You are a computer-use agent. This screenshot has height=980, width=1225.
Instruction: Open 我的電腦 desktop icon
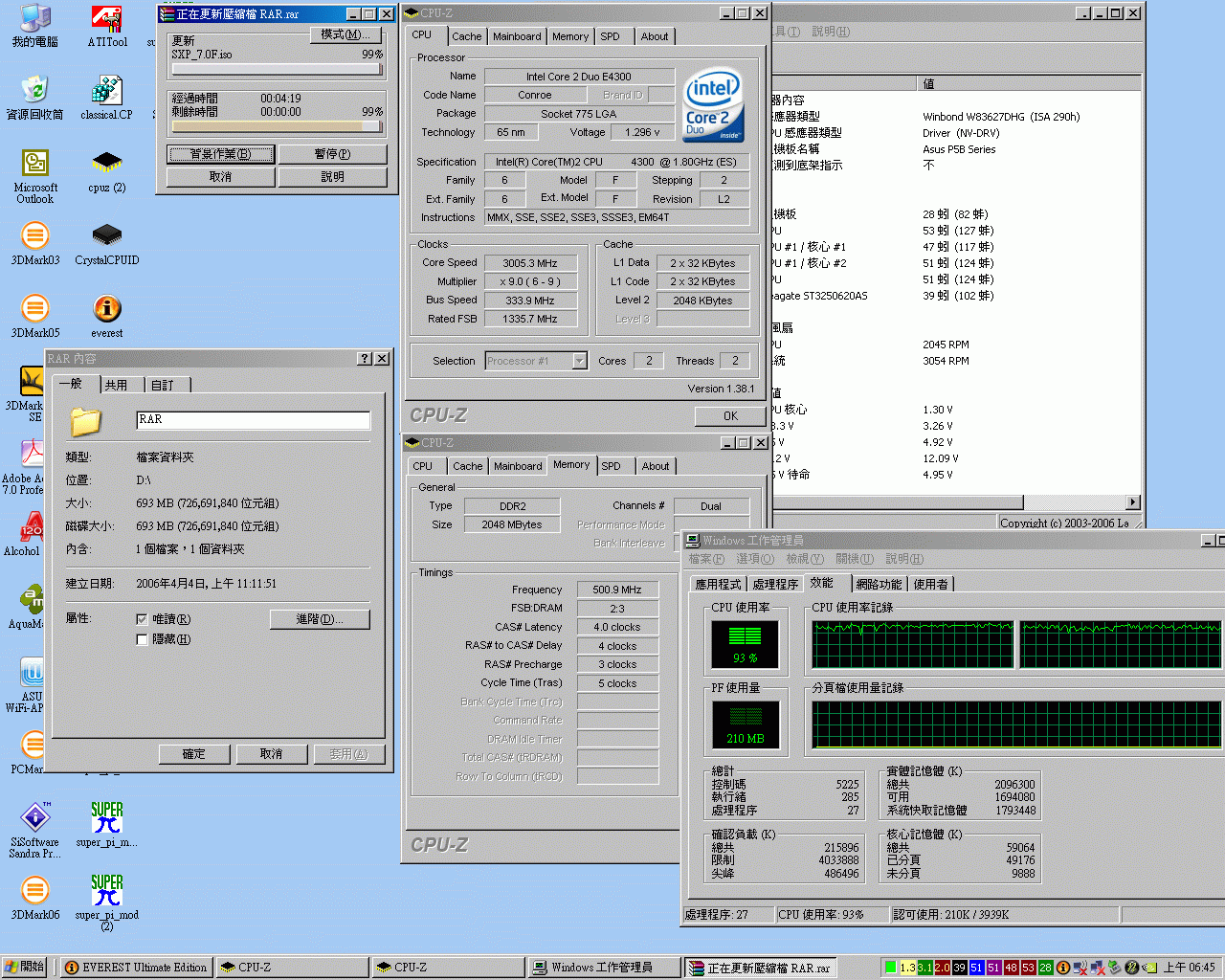point(34,26)
